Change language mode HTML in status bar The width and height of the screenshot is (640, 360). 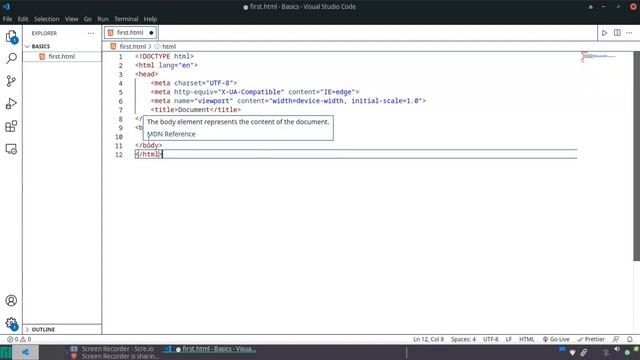(527, 339)
